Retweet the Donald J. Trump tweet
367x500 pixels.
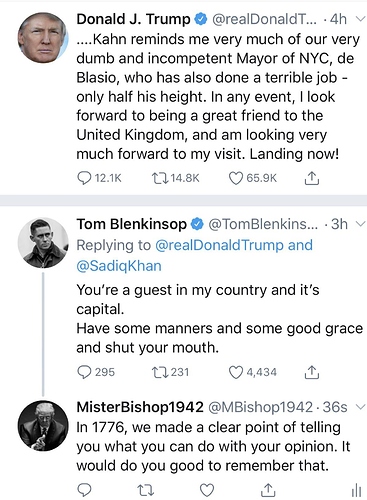tap(158, 178)
